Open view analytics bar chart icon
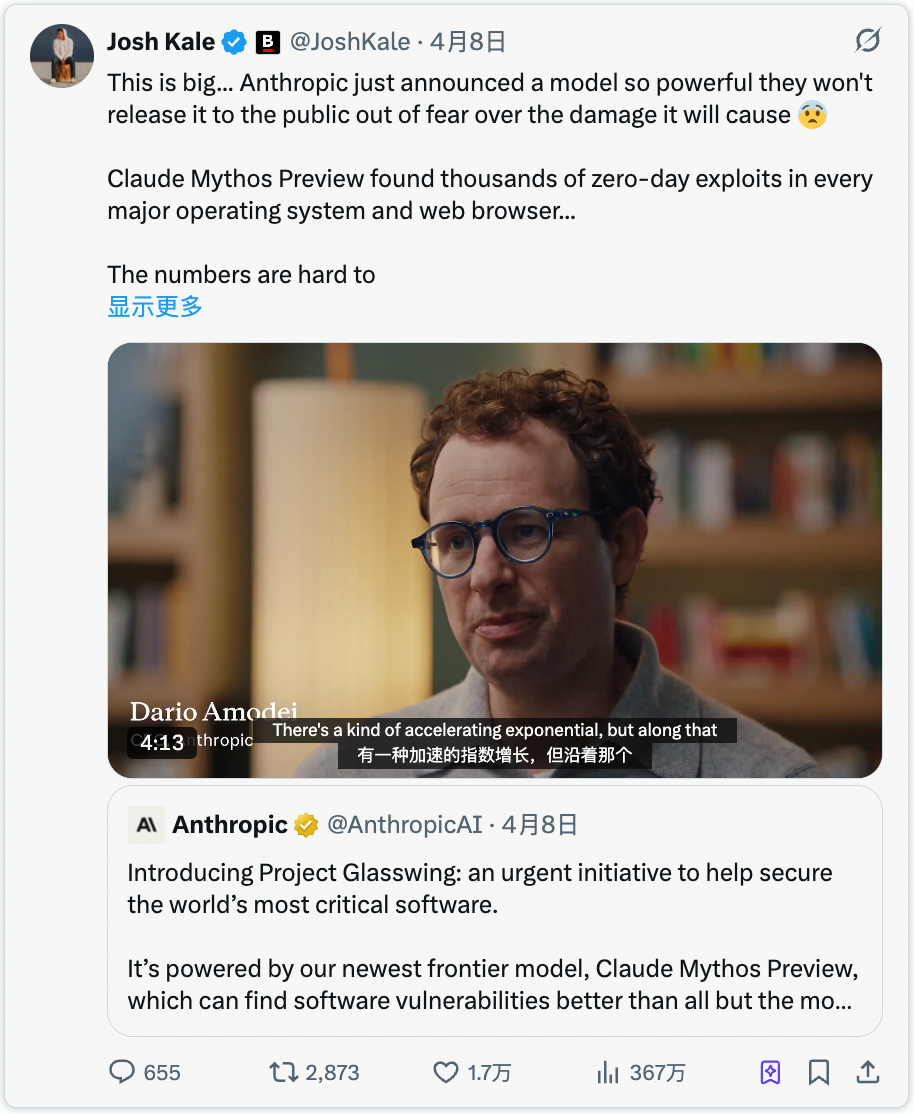 pos(608,1073)
